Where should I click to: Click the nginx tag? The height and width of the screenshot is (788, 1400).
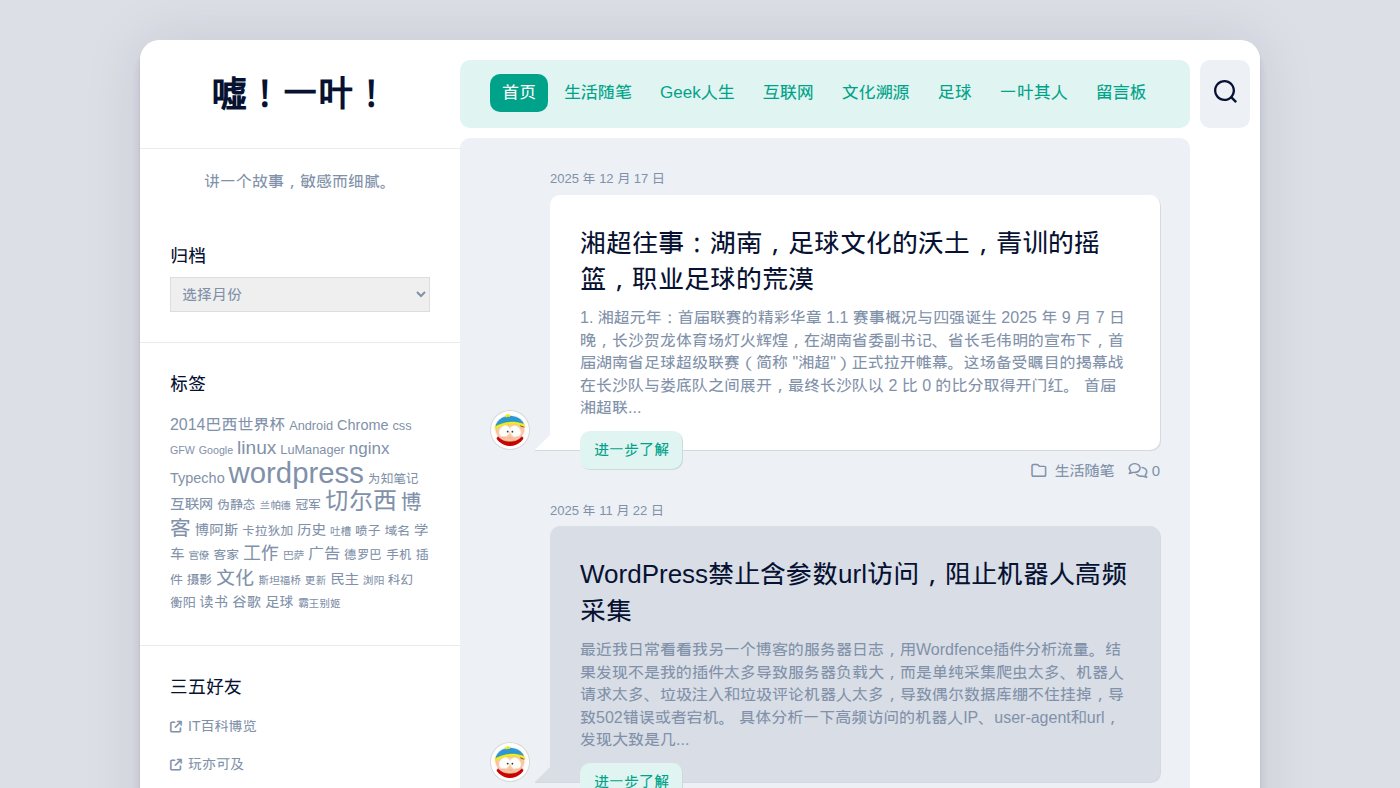[x=369, y=449]
